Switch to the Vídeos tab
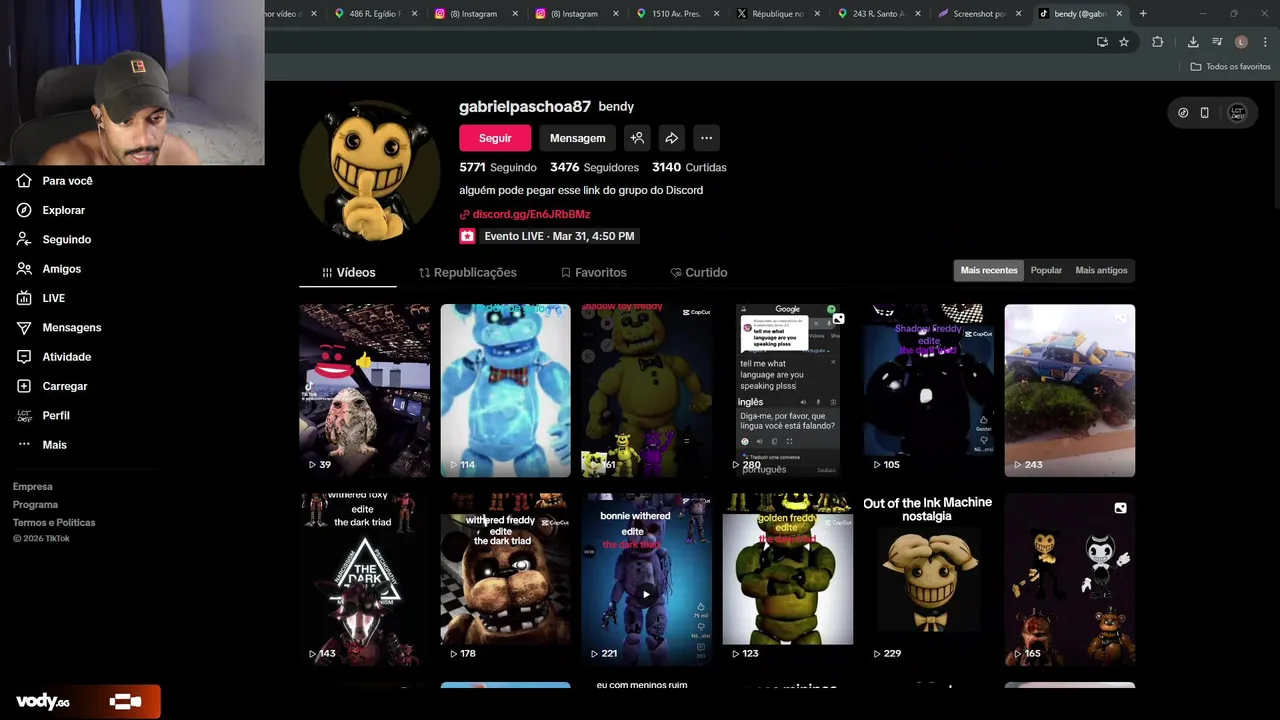Screen dimensions: 1280x720 [x=348, y=272]
